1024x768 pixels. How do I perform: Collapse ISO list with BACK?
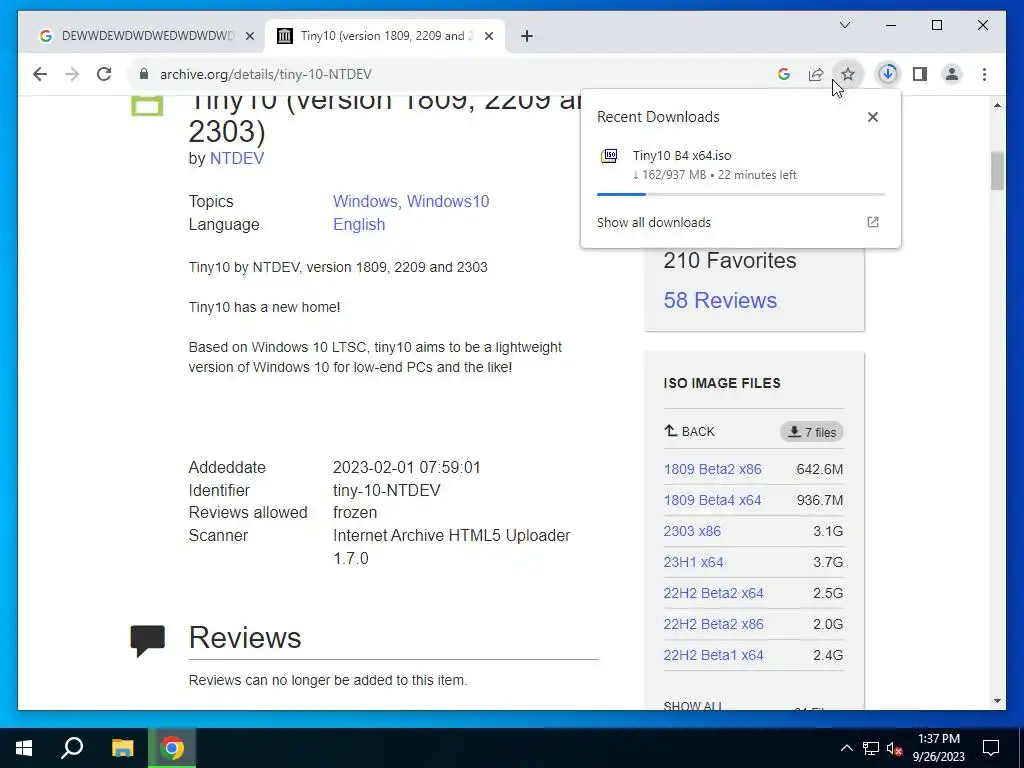pos(690,432)
